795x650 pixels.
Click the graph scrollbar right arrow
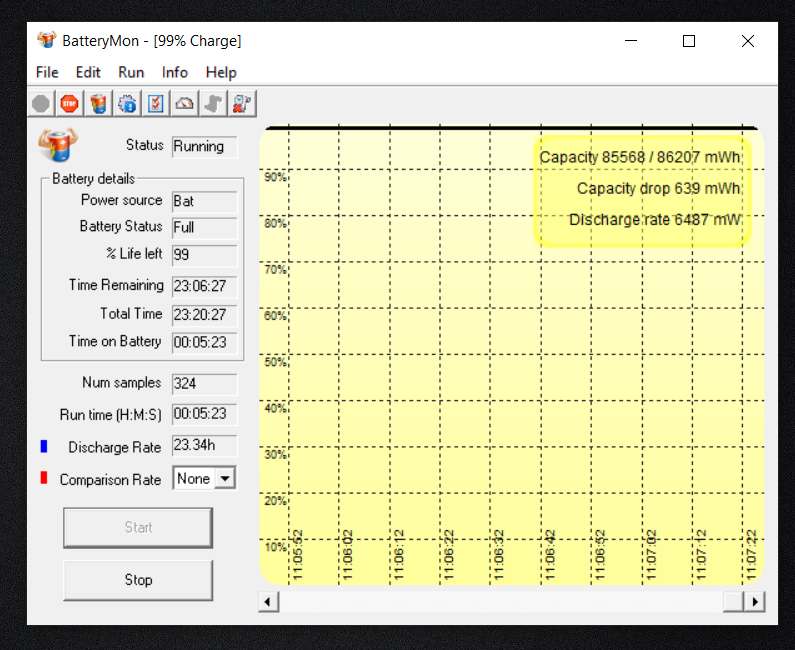pyautogui.click(x=755, y=602)
